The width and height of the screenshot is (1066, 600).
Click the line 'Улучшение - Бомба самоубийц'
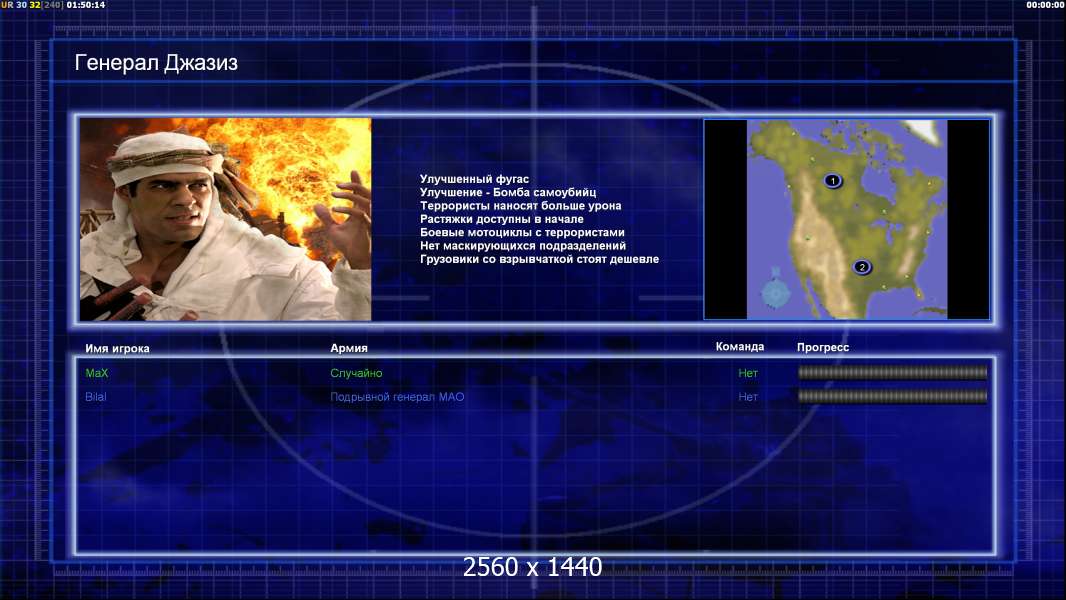(508, 192)
